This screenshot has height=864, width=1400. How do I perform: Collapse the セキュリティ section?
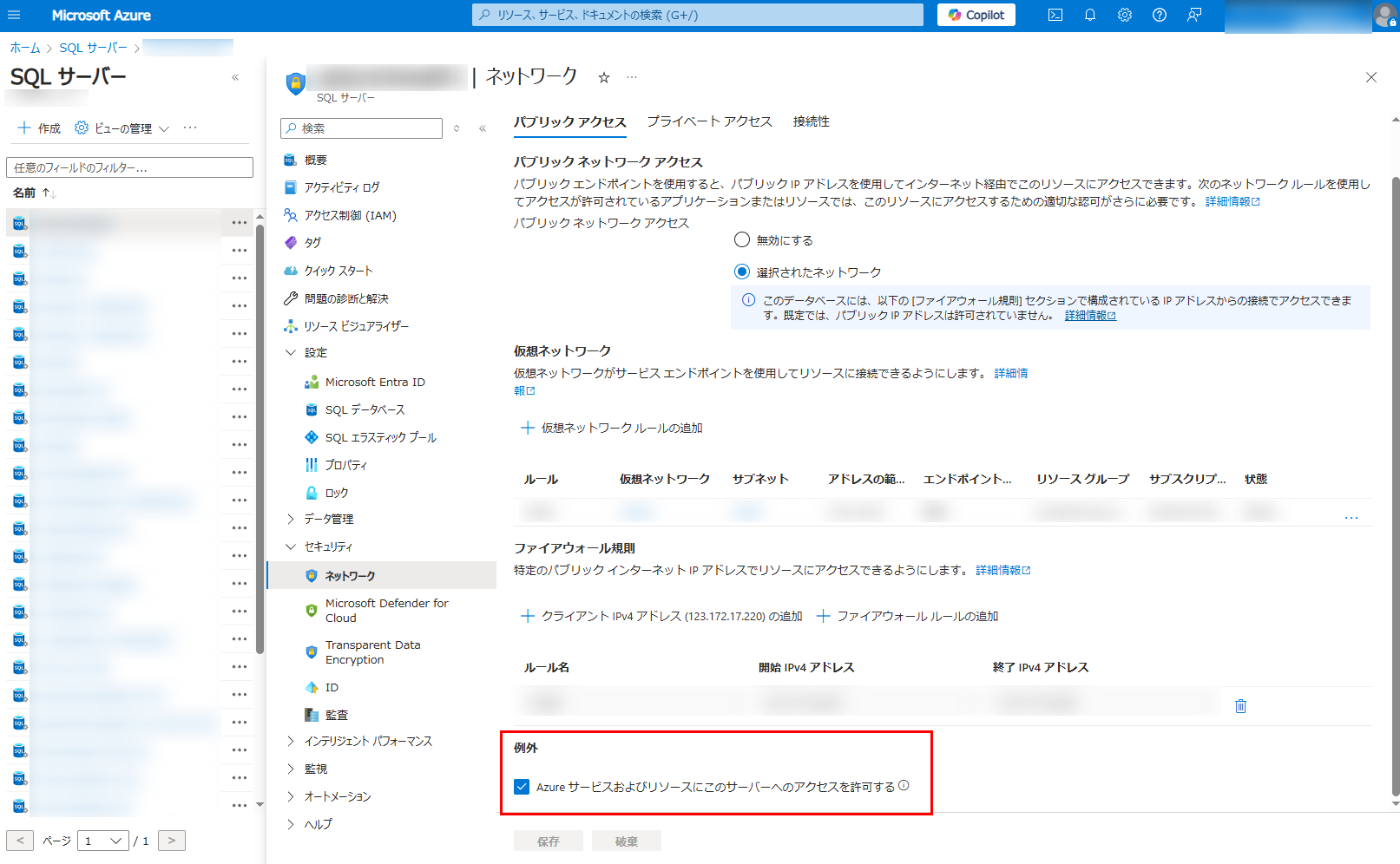coord(291,547)
